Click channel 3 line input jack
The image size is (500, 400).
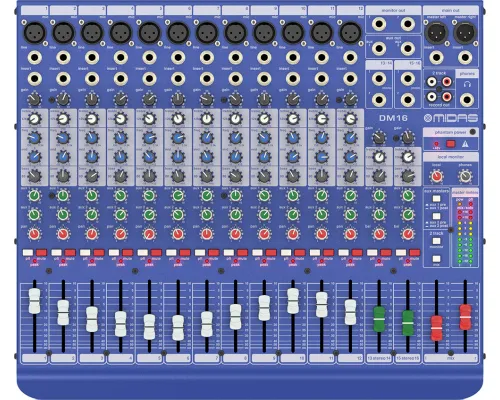(92, 57)
